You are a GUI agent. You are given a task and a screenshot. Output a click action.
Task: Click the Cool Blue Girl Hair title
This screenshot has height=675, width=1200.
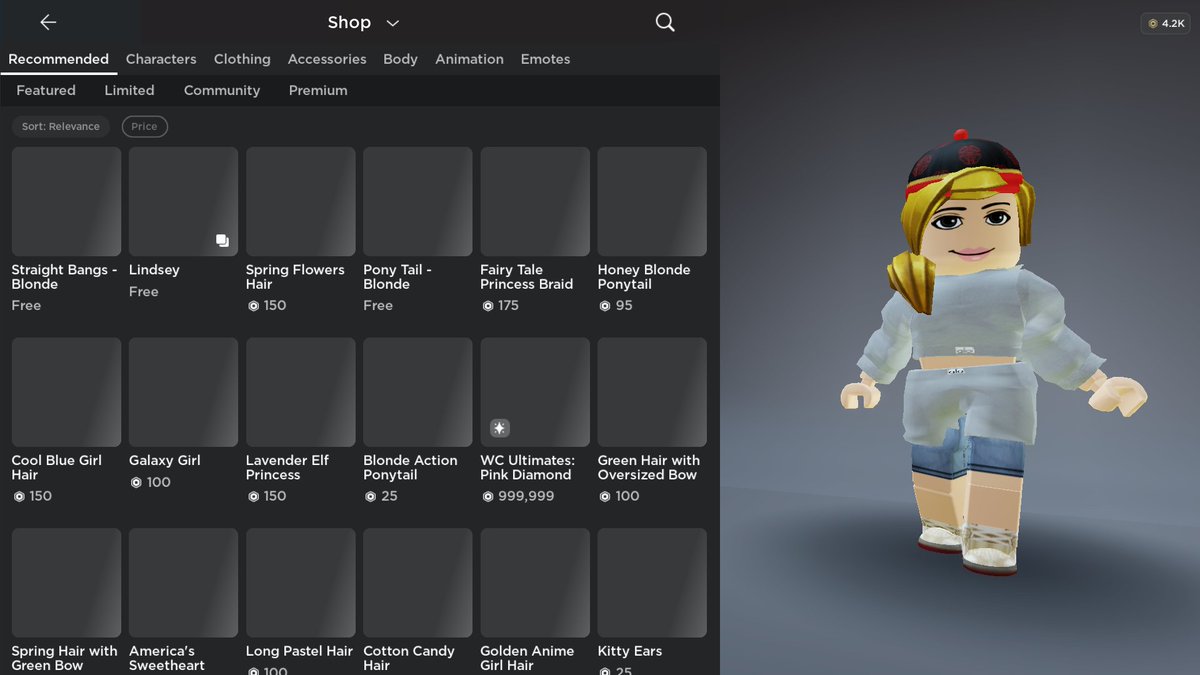57,467
